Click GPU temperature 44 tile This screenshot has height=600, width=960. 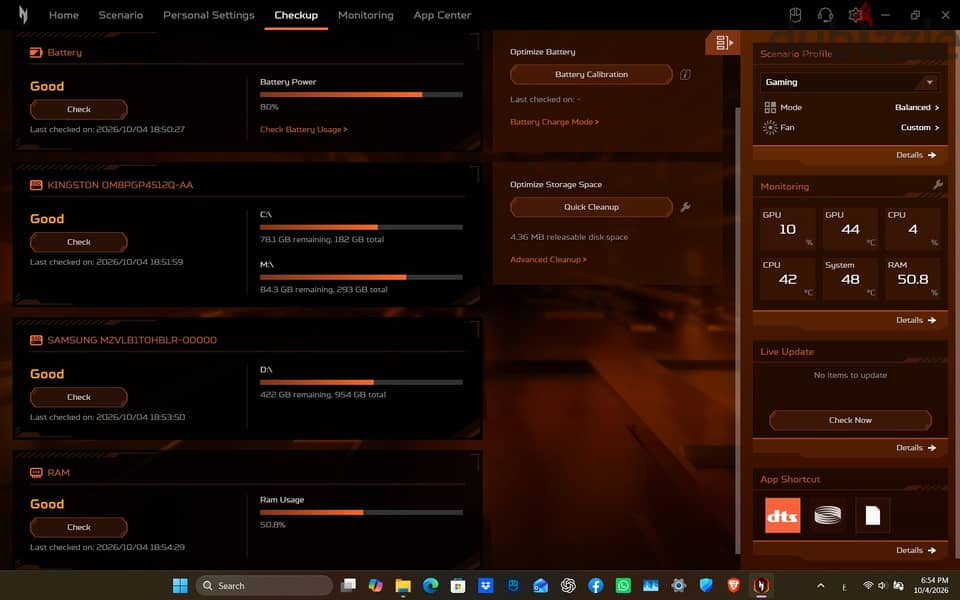pyautogui.click(x=850, y=229)
